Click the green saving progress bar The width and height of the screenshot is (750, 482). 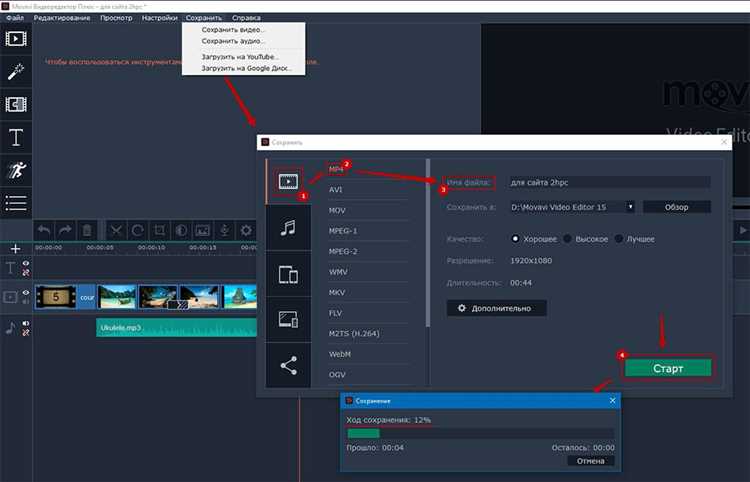(x=364, y=433)
